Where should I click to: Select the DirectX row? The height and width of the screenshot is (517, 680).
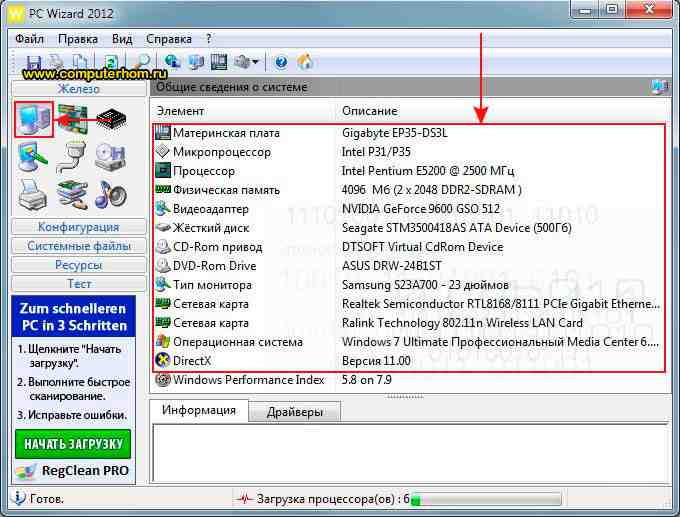(x=409, y=361)
